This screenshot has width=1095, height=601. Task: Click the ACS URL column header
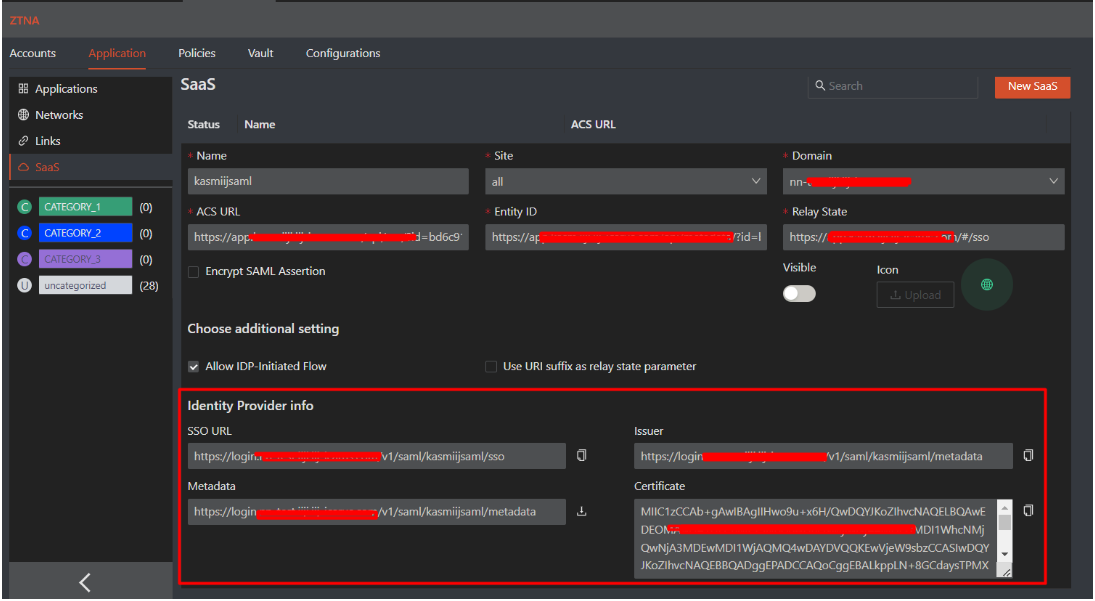593,124
